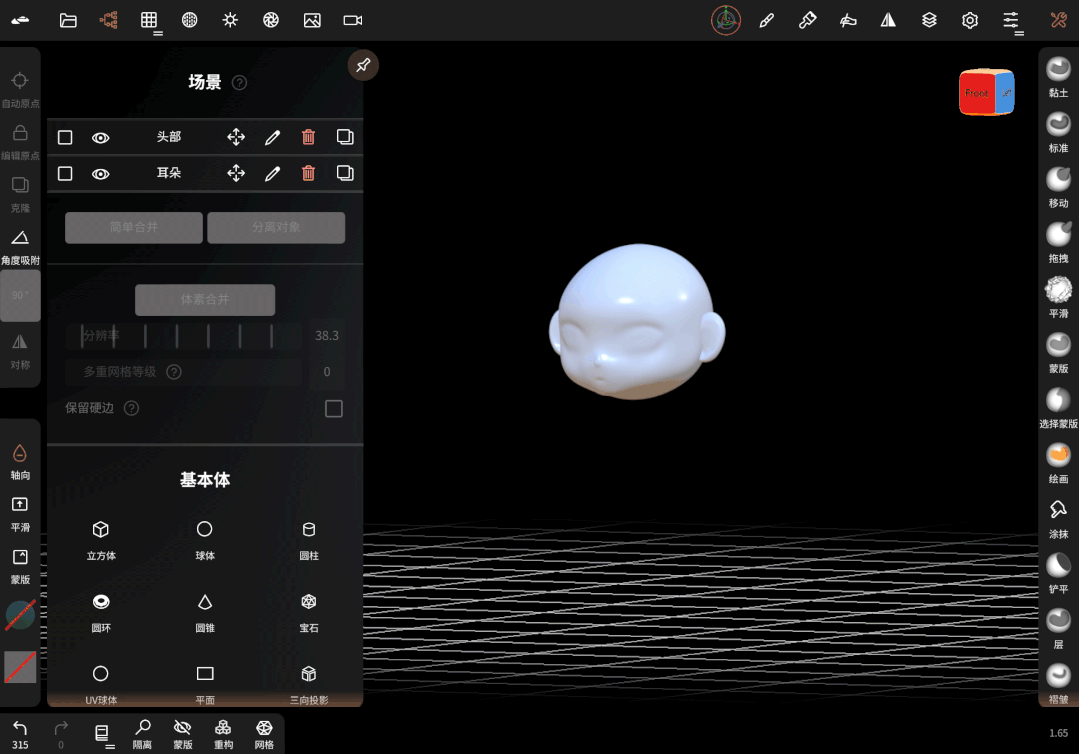1079x754 pixels.
Task: Open the material sphere settings
Action: pos(190,21)
